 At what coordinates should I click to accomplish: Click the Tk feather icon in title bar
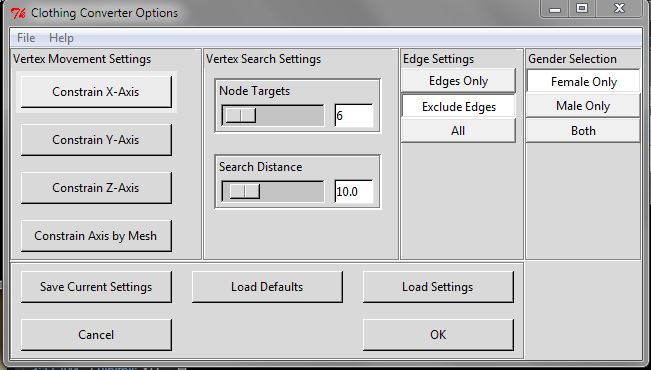(x=18, y=13)
